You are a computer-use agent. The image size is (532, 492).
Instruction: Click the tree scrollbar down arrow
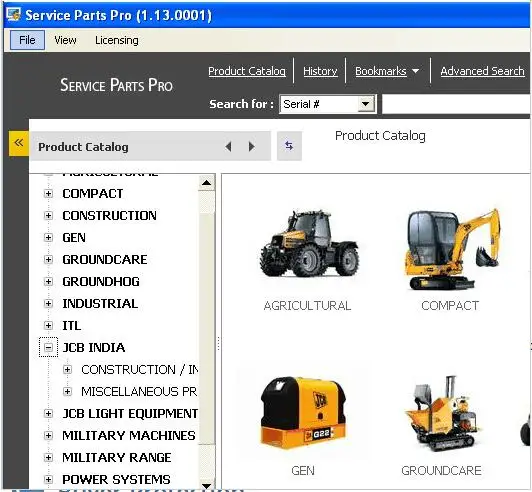[206, 485]
